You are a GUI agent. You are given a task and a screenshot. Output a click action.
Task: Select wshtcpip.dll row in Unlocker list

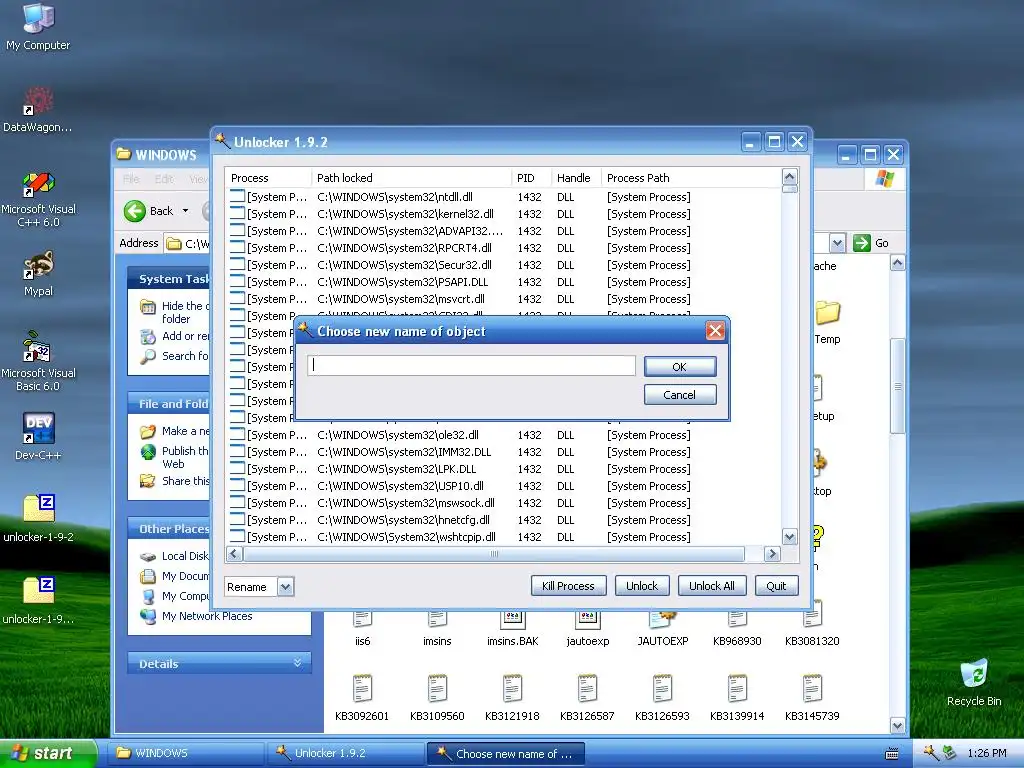(x=503, y=537)
